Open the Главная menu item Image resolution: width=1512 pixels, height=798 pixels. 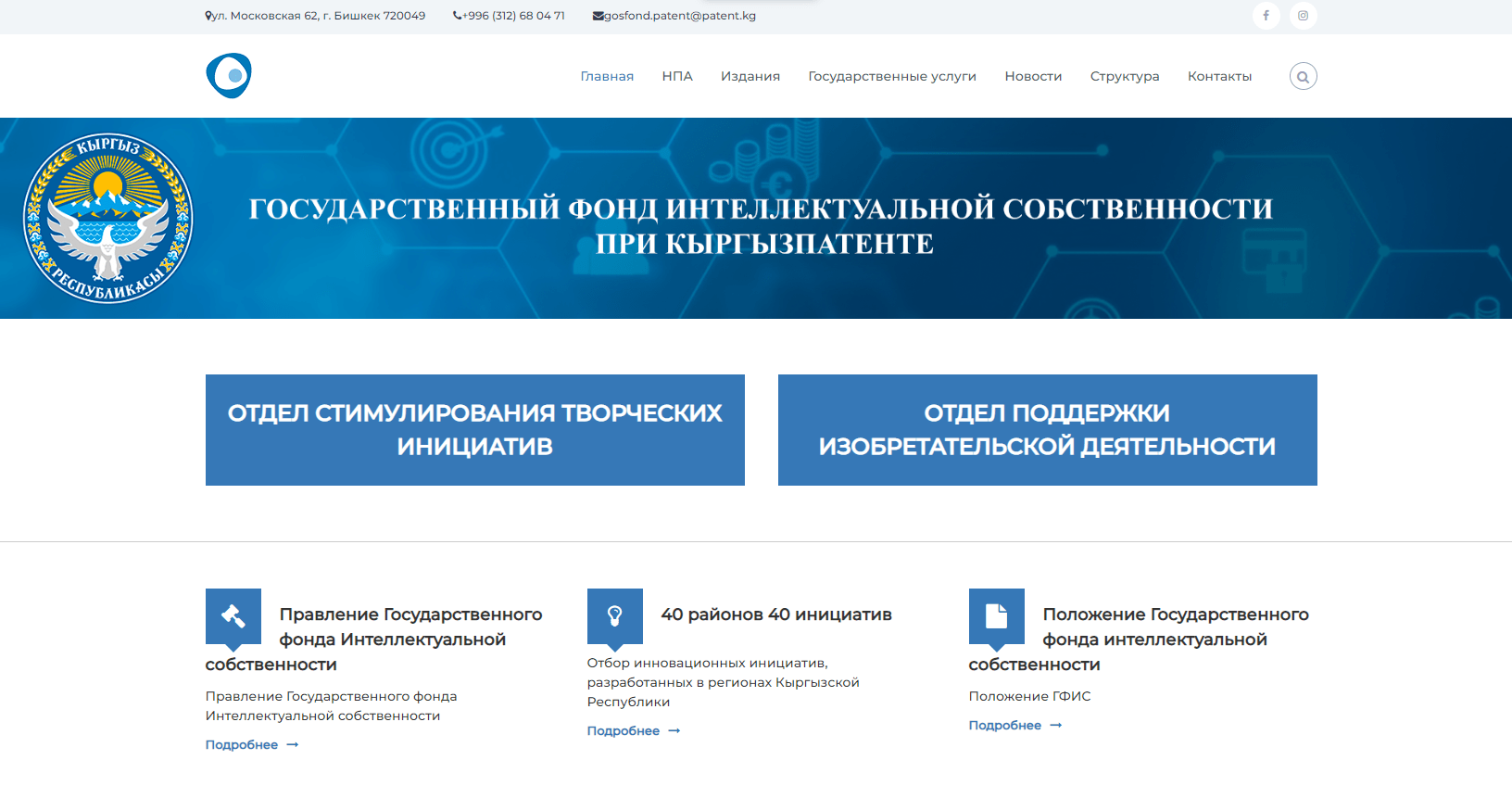pos(607,77)
